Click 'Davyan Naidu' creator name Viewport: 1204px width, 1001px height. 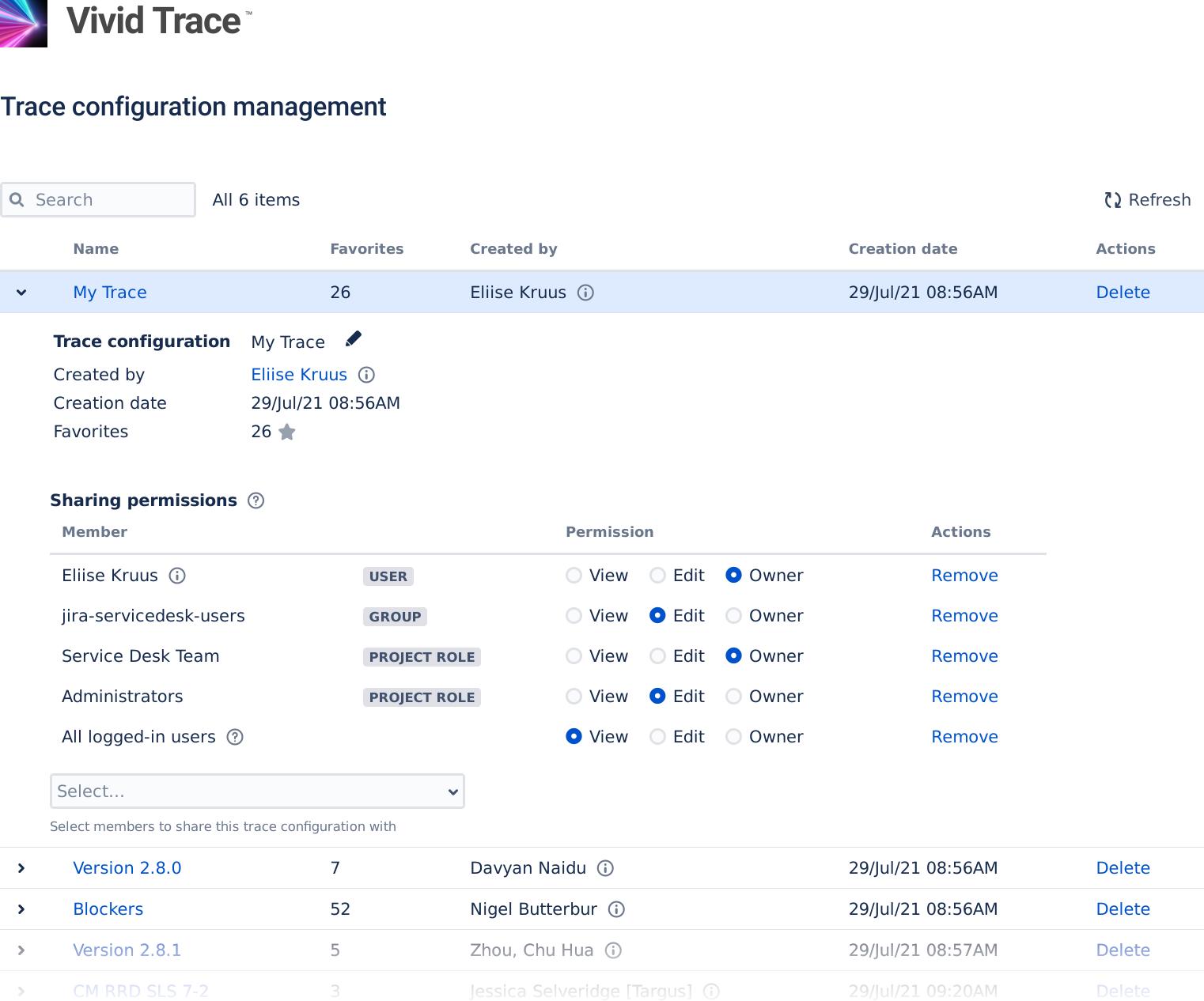click(x=528, y=868)
